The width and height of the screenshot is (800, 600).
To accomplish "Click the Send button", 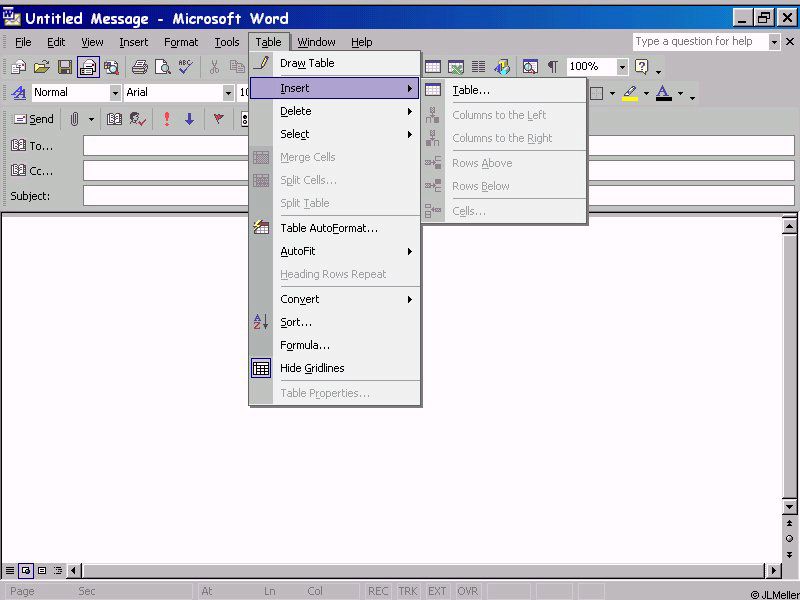I will [34, 119].
